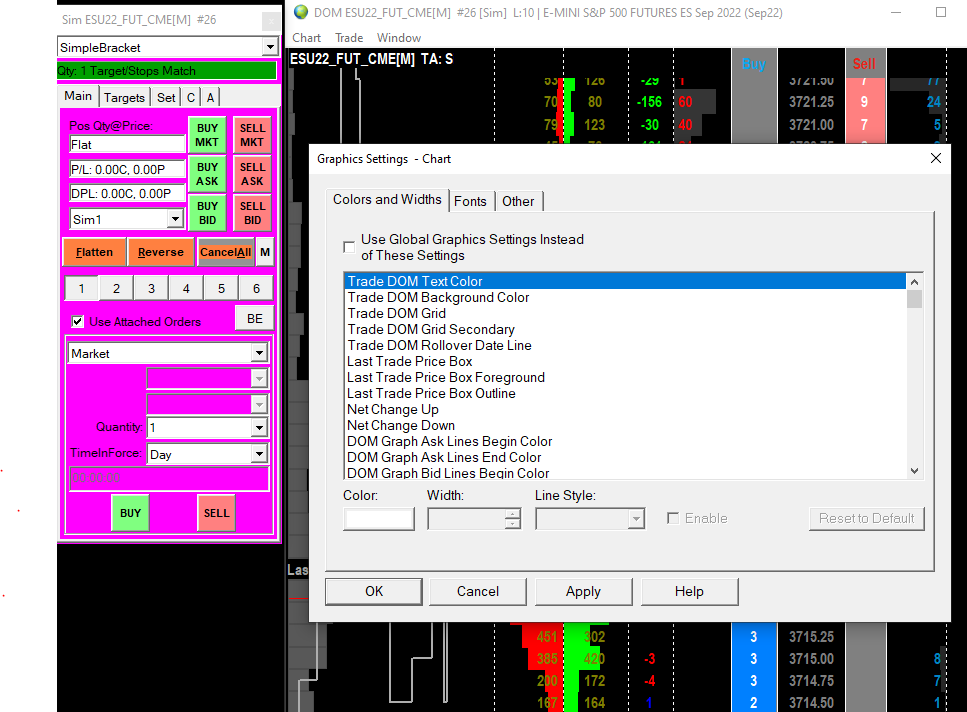Viewport: 967px width, 712px height.
Task: Open the Targets tab
Action: (124, 97)
